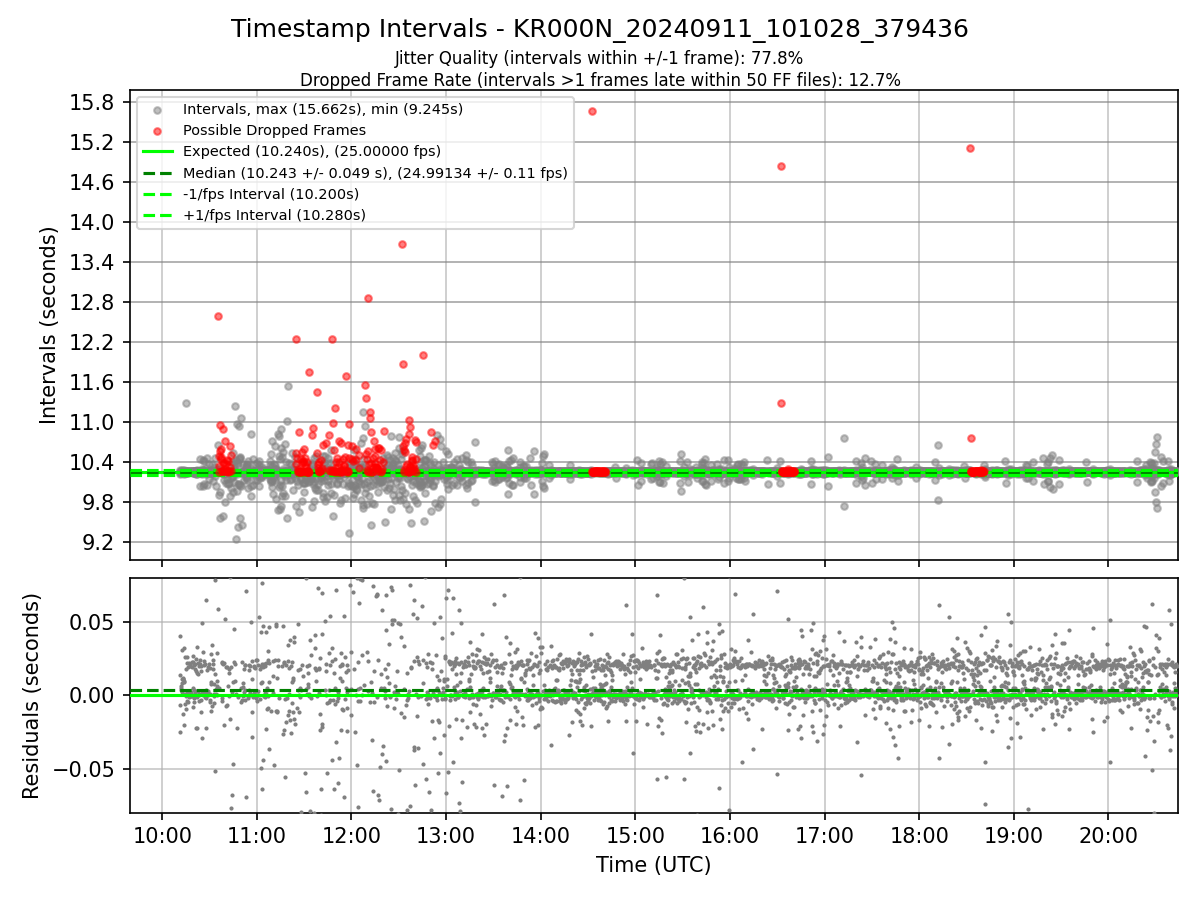Click the red dropped-frame point near 14.8 seconds at 16:30

[781, 166]
